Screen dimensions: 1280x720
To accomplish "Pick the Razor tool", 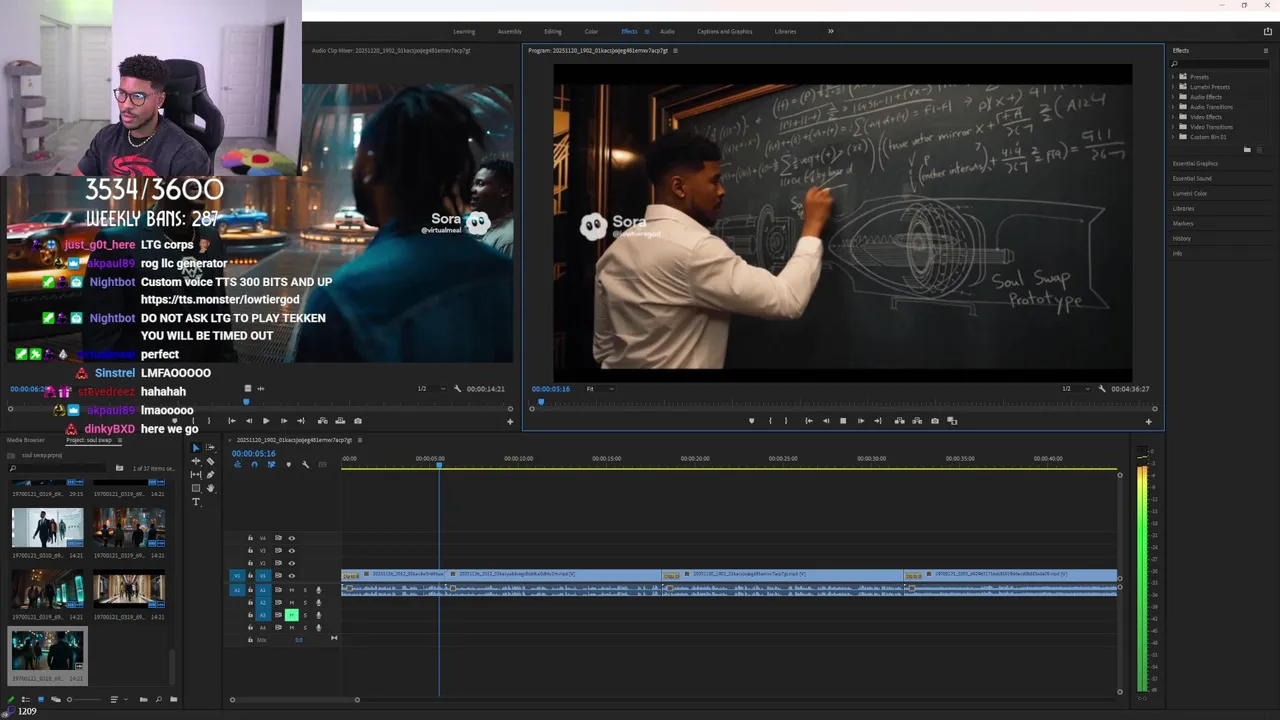I will pos(210,461).
